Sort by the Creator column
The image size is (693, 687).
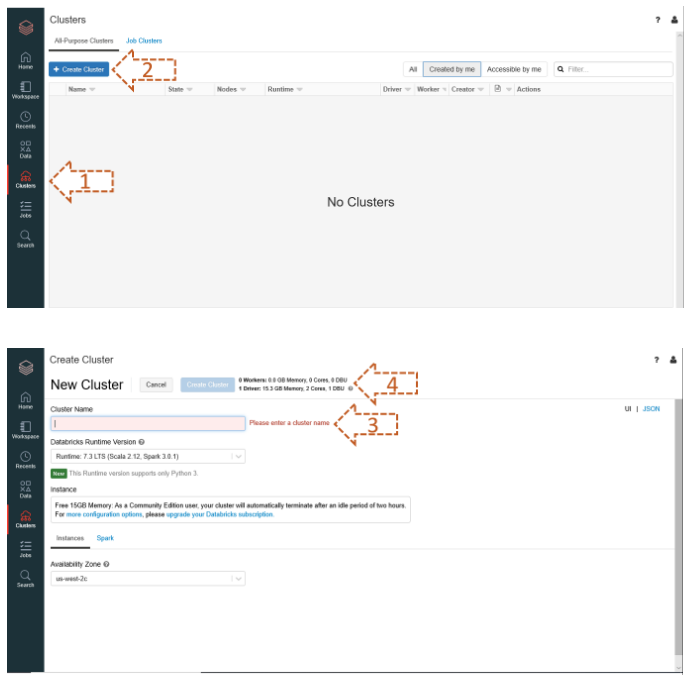pos(467,89)
